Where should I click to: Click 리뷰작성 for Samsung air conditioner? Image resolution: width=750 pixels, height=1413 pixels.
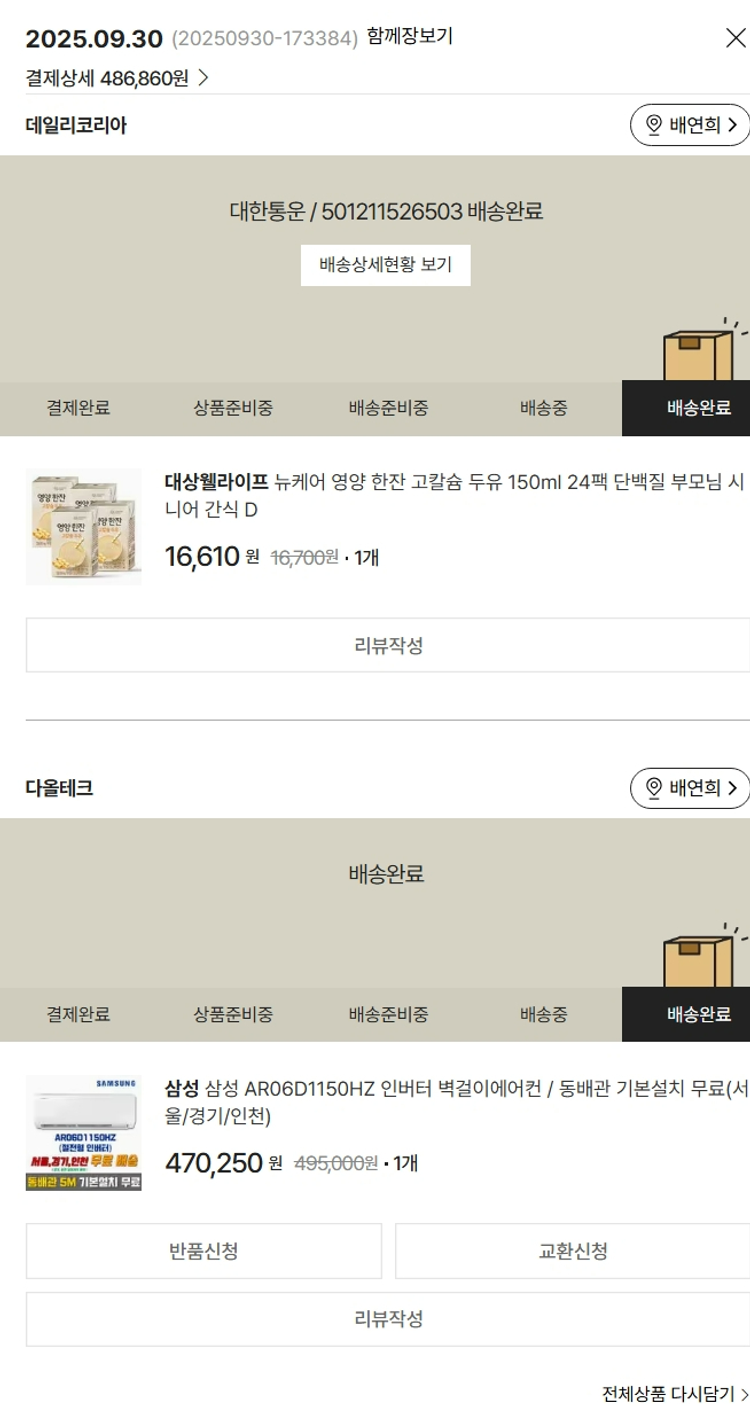point(388,1319)
